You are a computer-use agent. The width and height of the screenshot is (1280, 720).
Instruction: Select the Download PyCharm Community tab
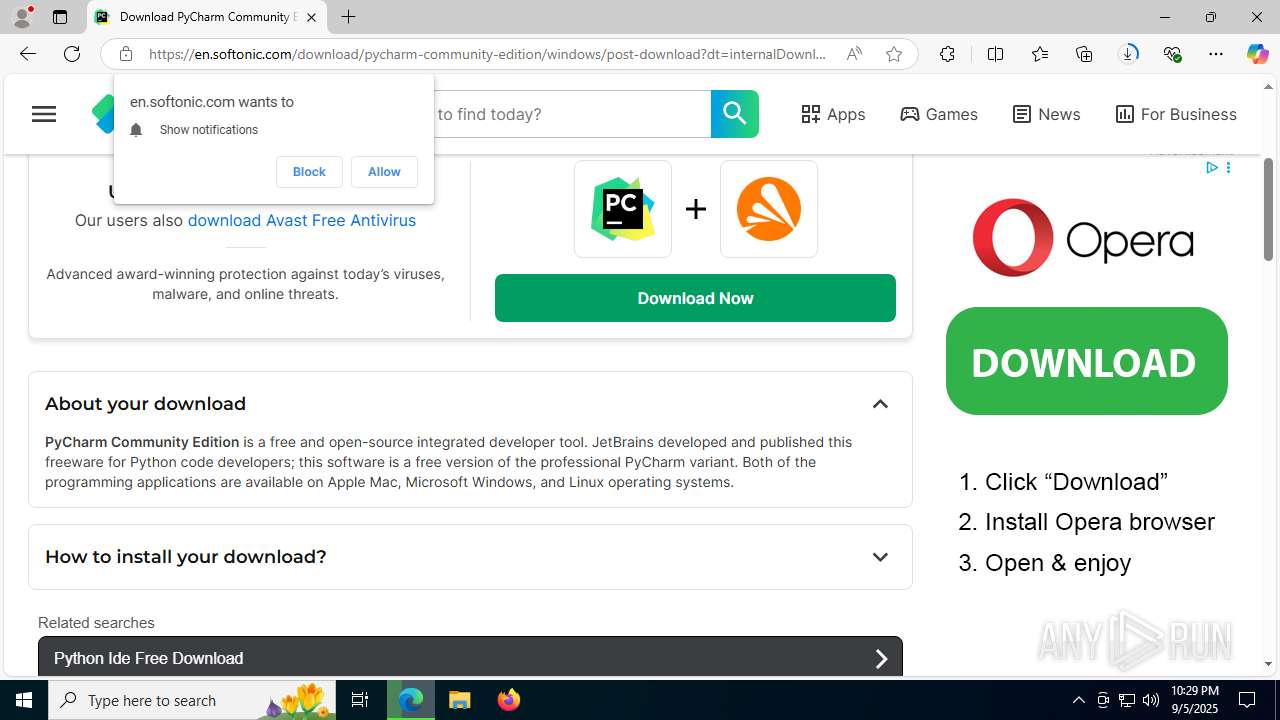pos(205,17)
